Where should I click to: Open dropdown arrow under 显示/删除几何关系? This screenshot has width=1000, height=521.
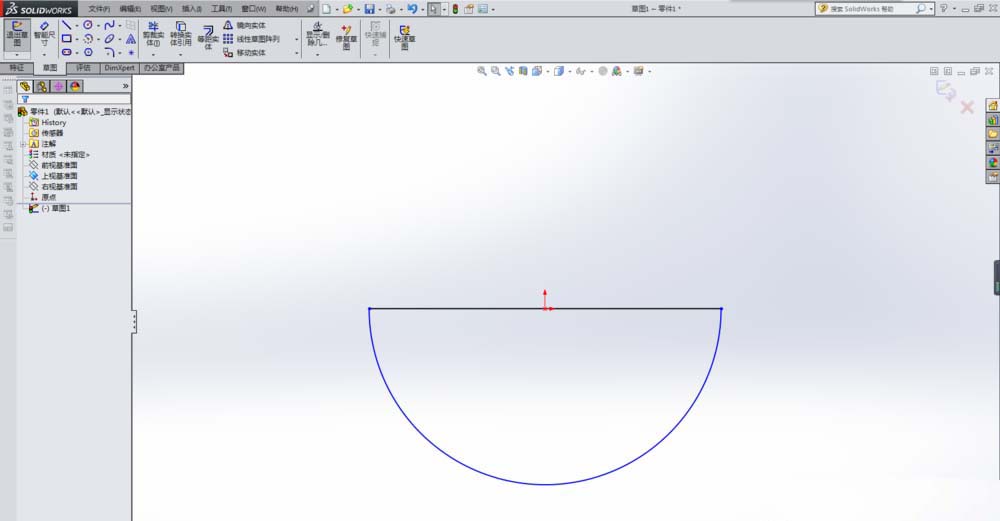click(x=317, y=55)
